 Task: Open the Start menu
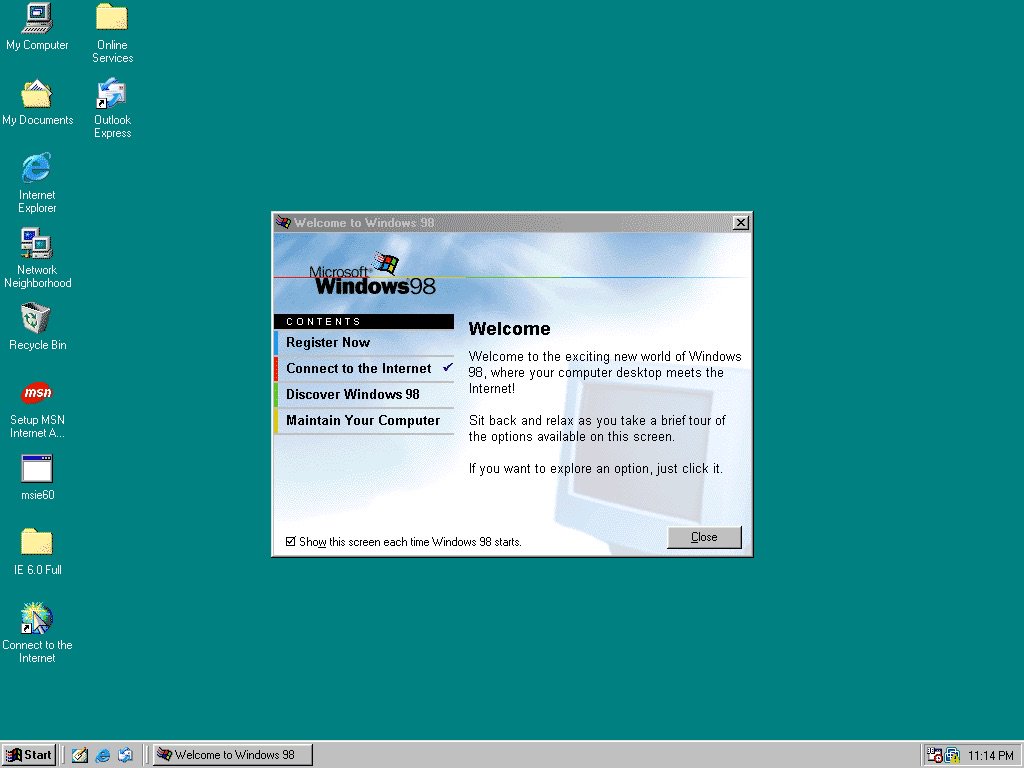click(x=29, y=755)
